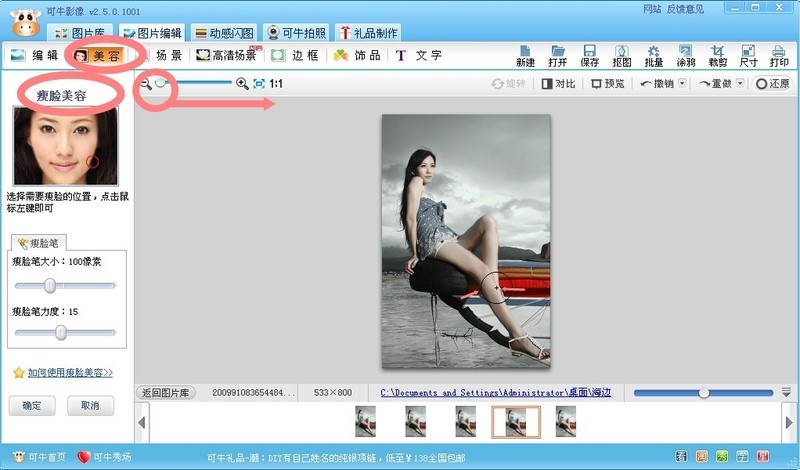Click the 1:1 actual size button
The width and height of the screenshot is (800, 470).
[x=276, y=84]
